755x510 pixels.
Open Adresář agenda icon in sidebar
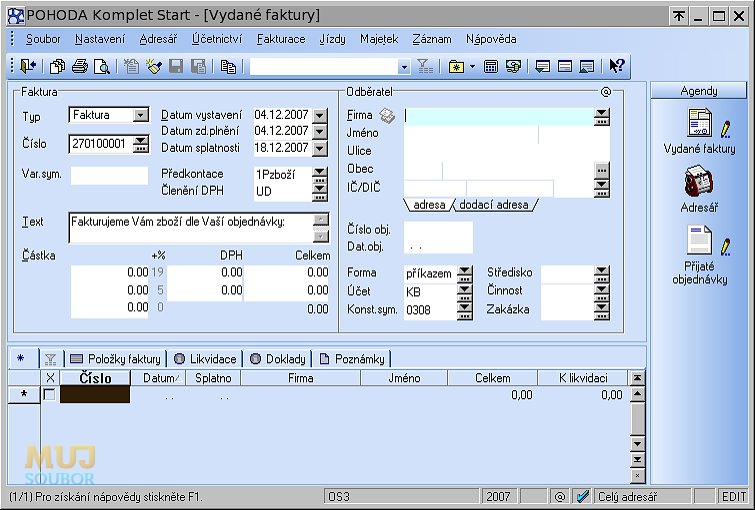click(699, 181)
